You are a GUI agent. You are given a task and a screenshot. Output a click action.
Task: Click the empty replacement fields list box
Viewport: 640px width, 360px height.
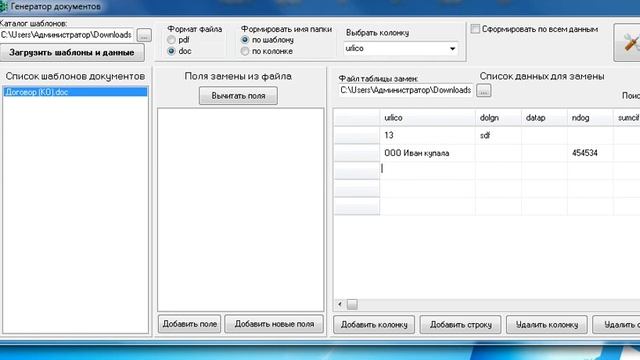[x=241, y=210]
